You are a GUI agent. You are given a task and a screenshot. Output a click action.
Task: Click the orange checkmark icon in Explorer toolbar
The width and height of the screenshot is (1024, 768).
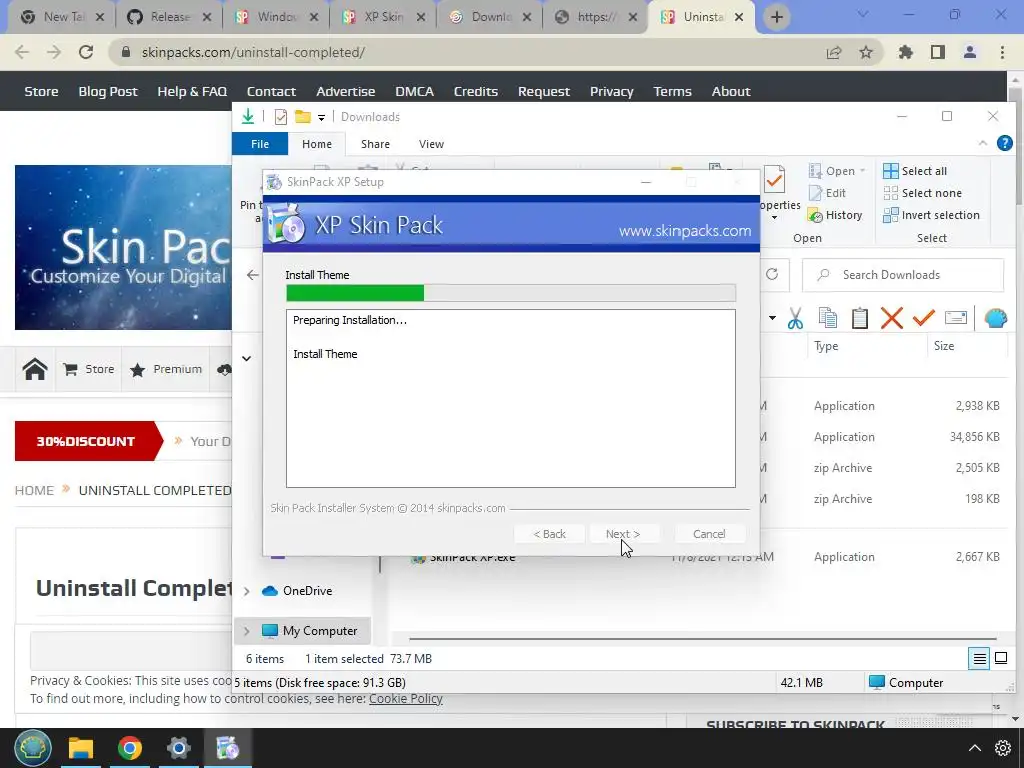tap(923, 318)
